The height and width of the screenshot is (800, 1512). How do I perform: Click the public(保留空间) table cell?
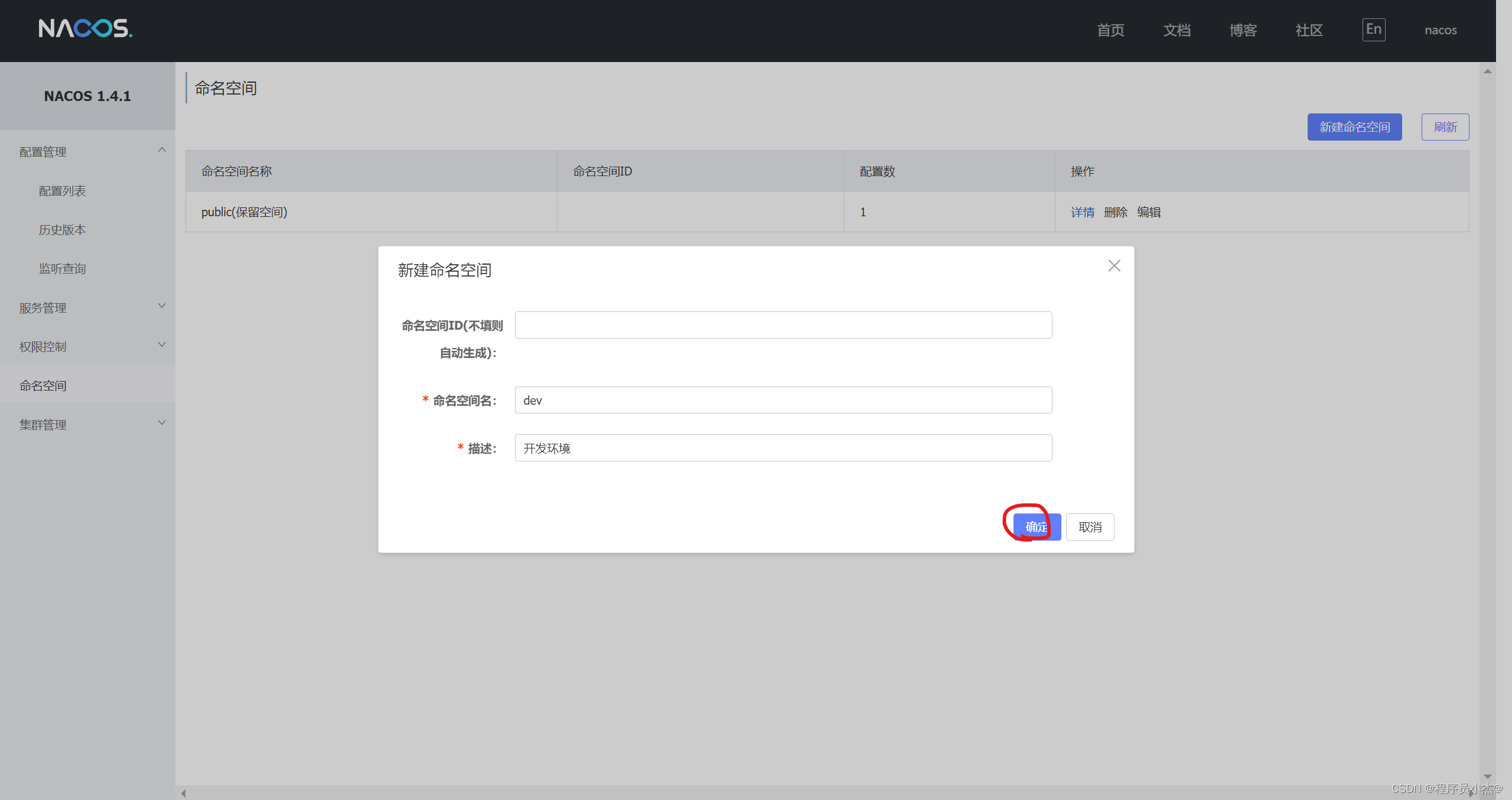pyautogui.click(x=372, y=212)
